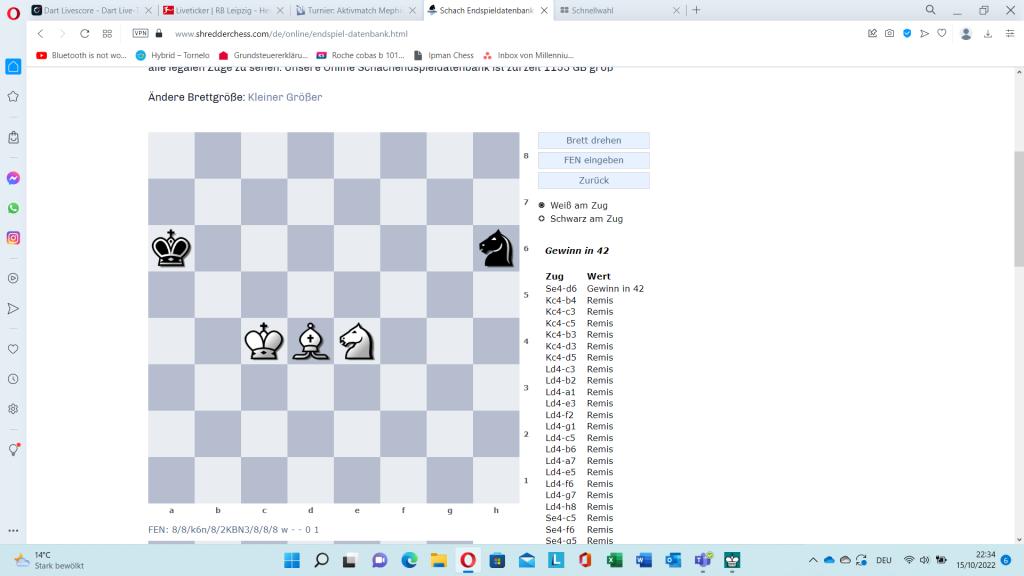
Task: Switch to the 'Dart Livescore' tab
Action: (90, 10)
